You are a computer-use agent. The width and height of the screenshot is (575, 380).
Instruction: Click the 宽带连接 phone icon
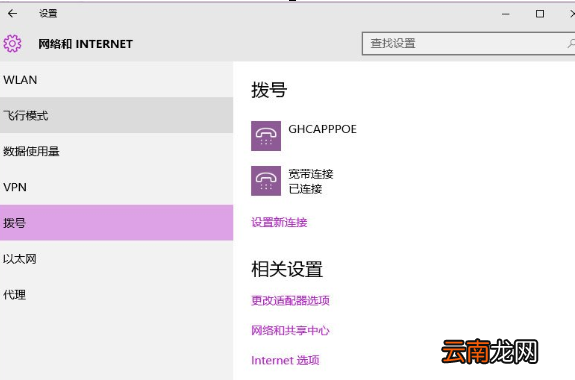pos(266,181)
